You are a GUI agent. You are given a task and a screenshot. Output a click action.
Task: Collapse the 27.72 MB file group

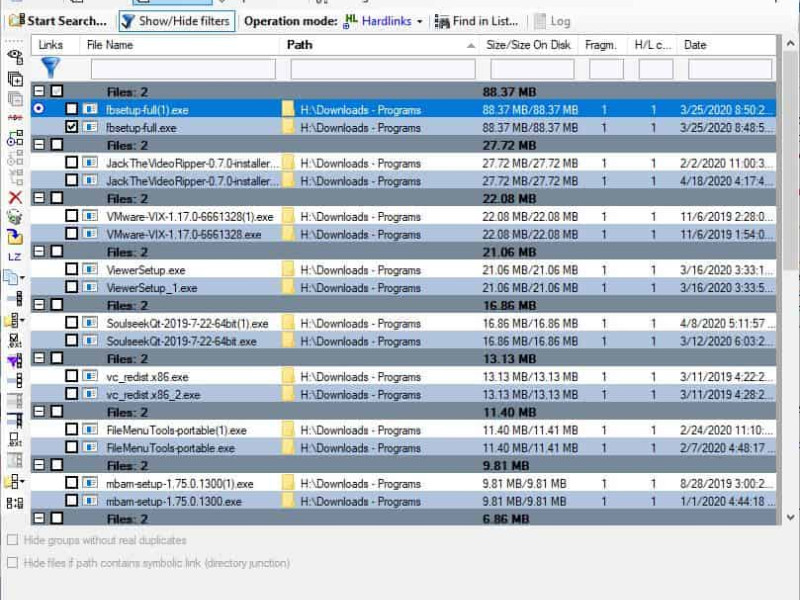[39, 144]
